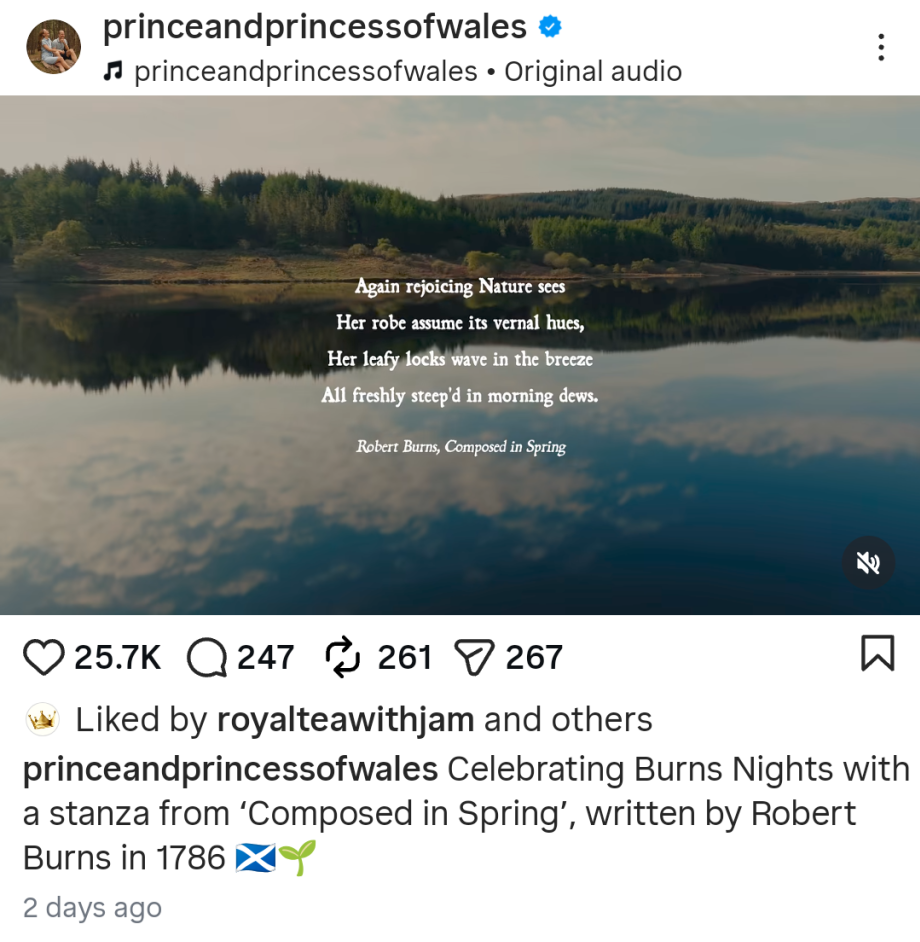View the 25.7K likes count
920x942 pixels.
click(x=117, y=657)
